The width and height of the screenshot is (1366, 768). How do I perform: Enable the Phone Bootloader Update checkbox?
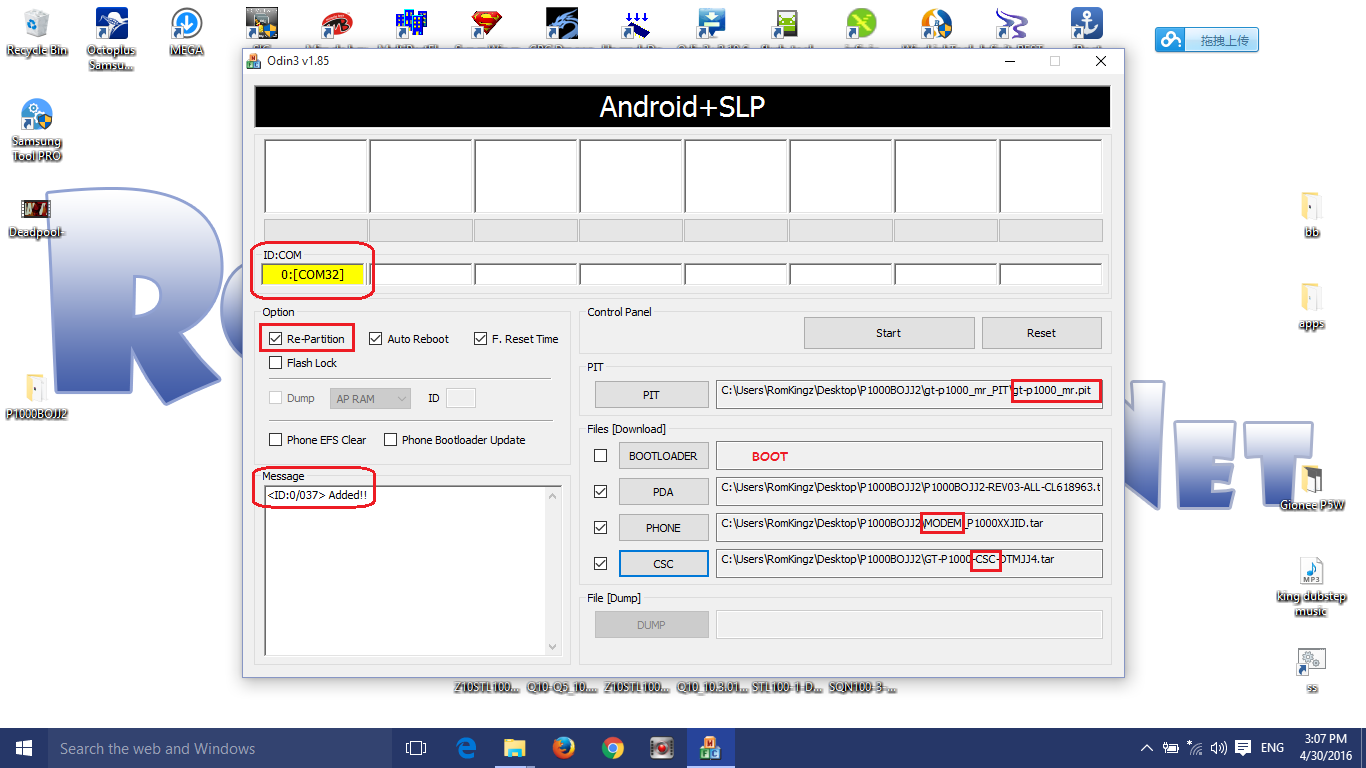391,440
